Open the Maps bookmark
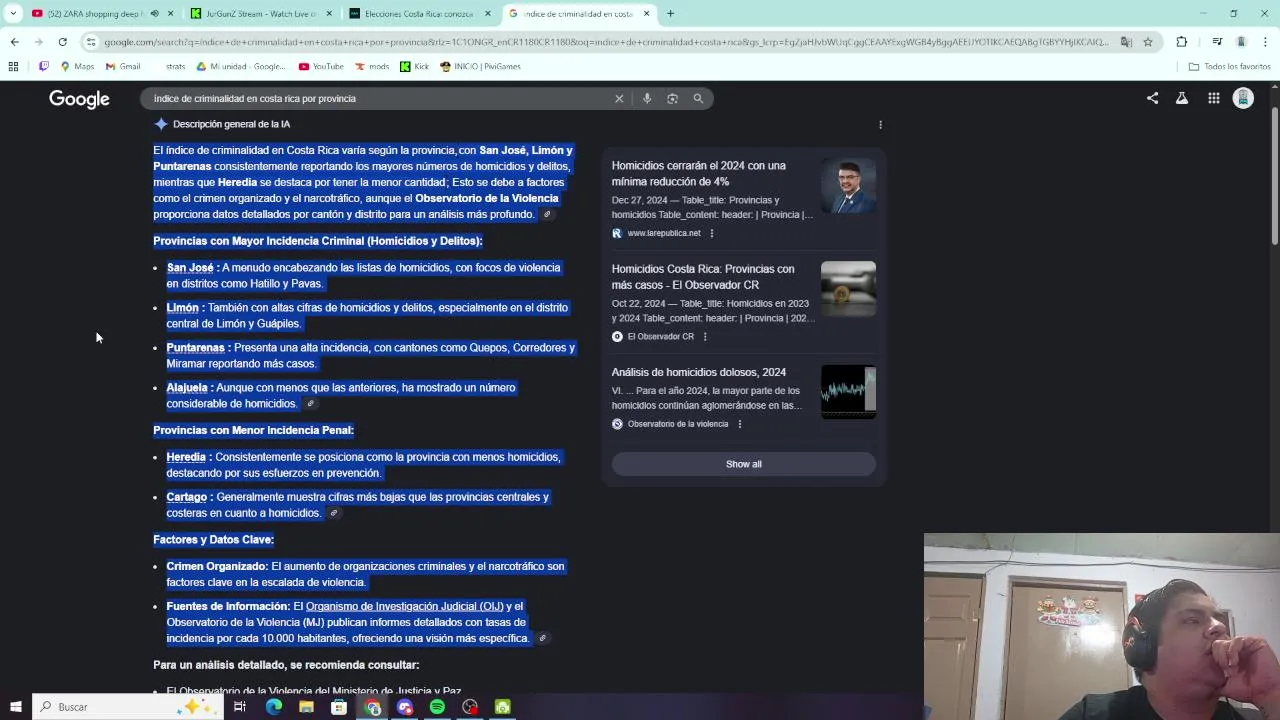This screenshot has width=1280, height=720. tap(77, 66)
